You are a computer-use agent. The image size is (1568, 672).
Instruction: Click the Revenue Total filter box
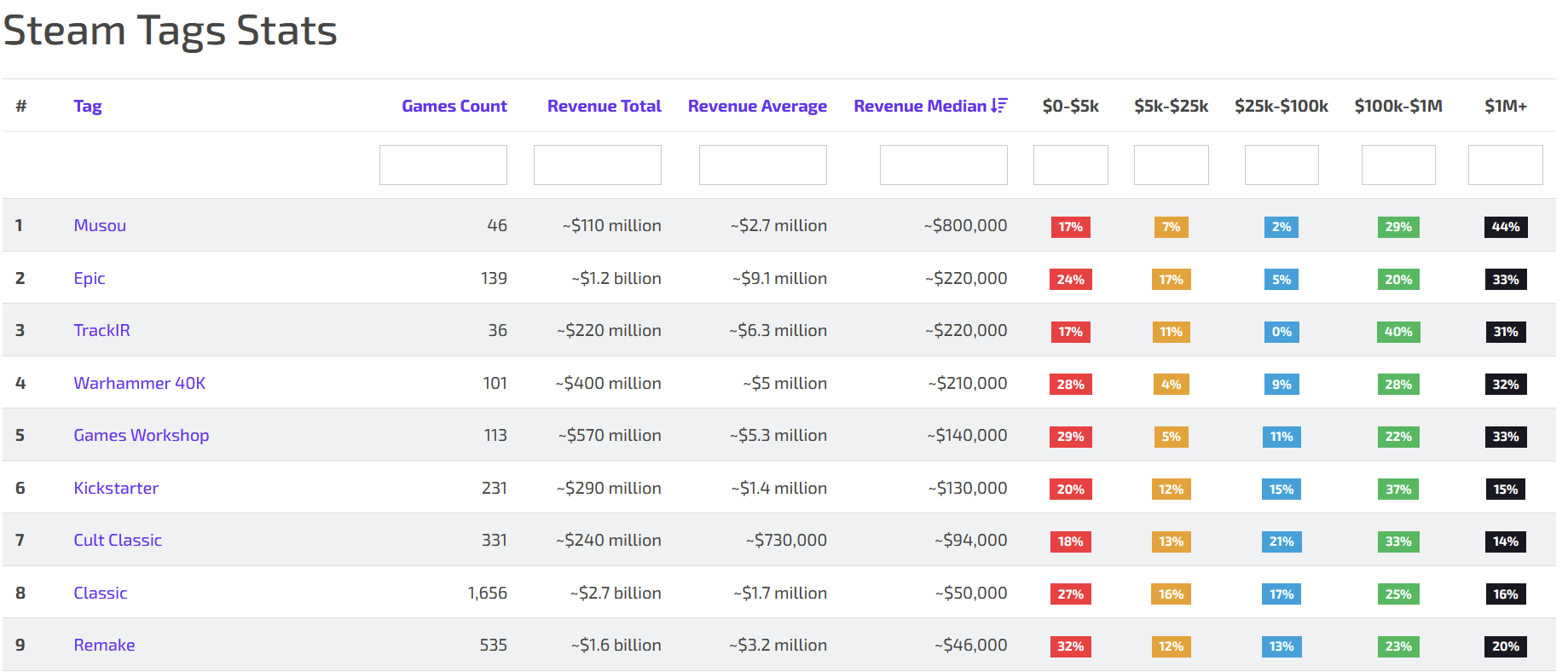tap(597, 165)
